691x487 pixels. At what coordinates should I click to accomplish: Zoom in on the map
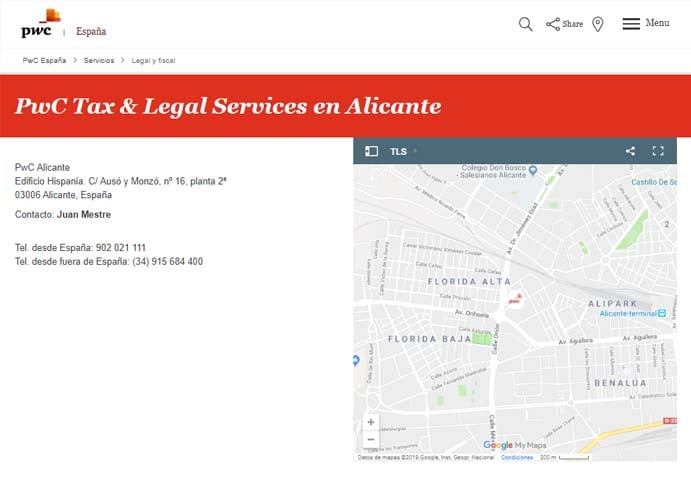click(371, 422)
